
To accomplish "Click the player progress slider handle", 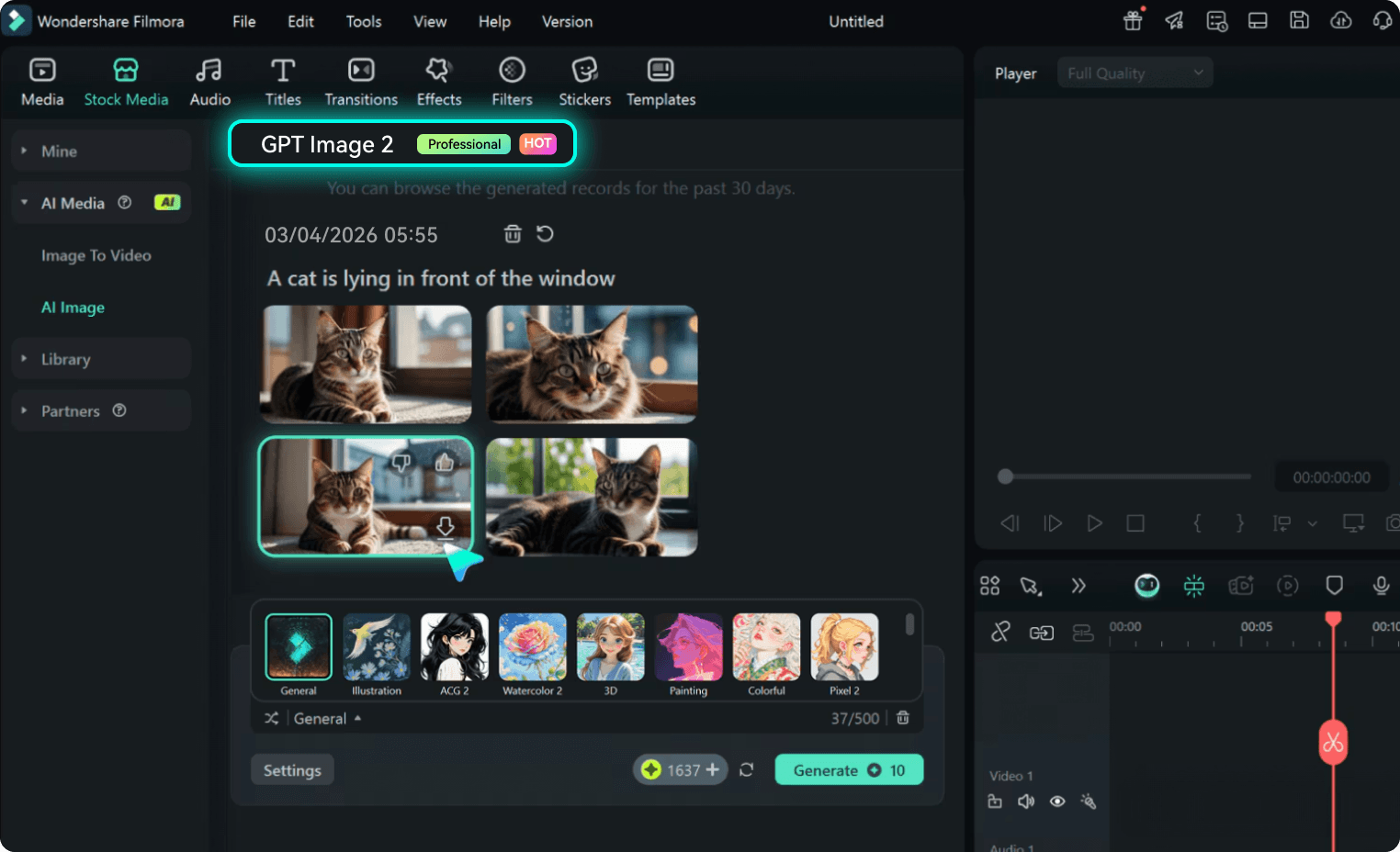I will click(x=1006, y=476).
